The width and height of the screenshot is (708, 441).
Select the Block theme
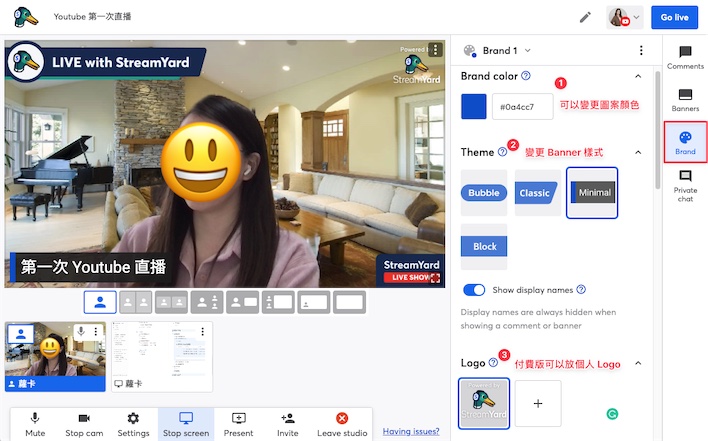[x=484, y=246]
